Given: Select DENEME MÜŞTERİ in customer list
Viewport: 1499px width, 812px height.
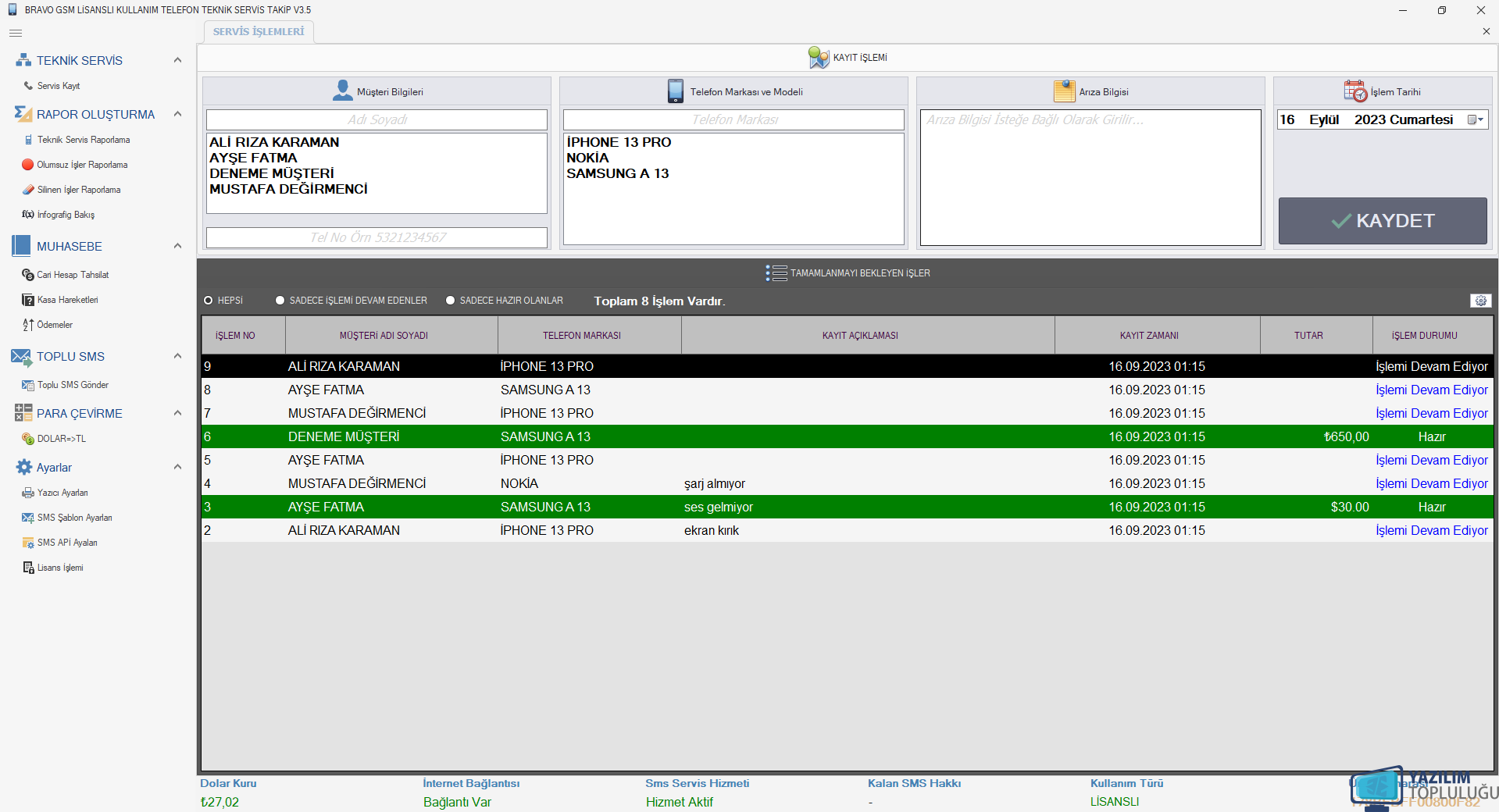Looking at the screenshot, I should pos(272,173).
